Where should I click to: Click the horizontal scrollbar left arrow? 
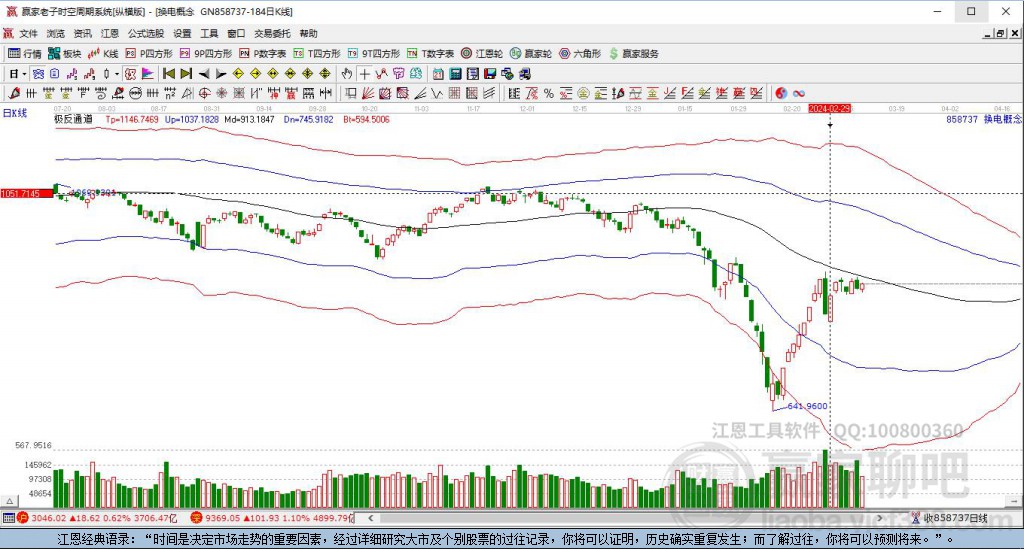370,518
